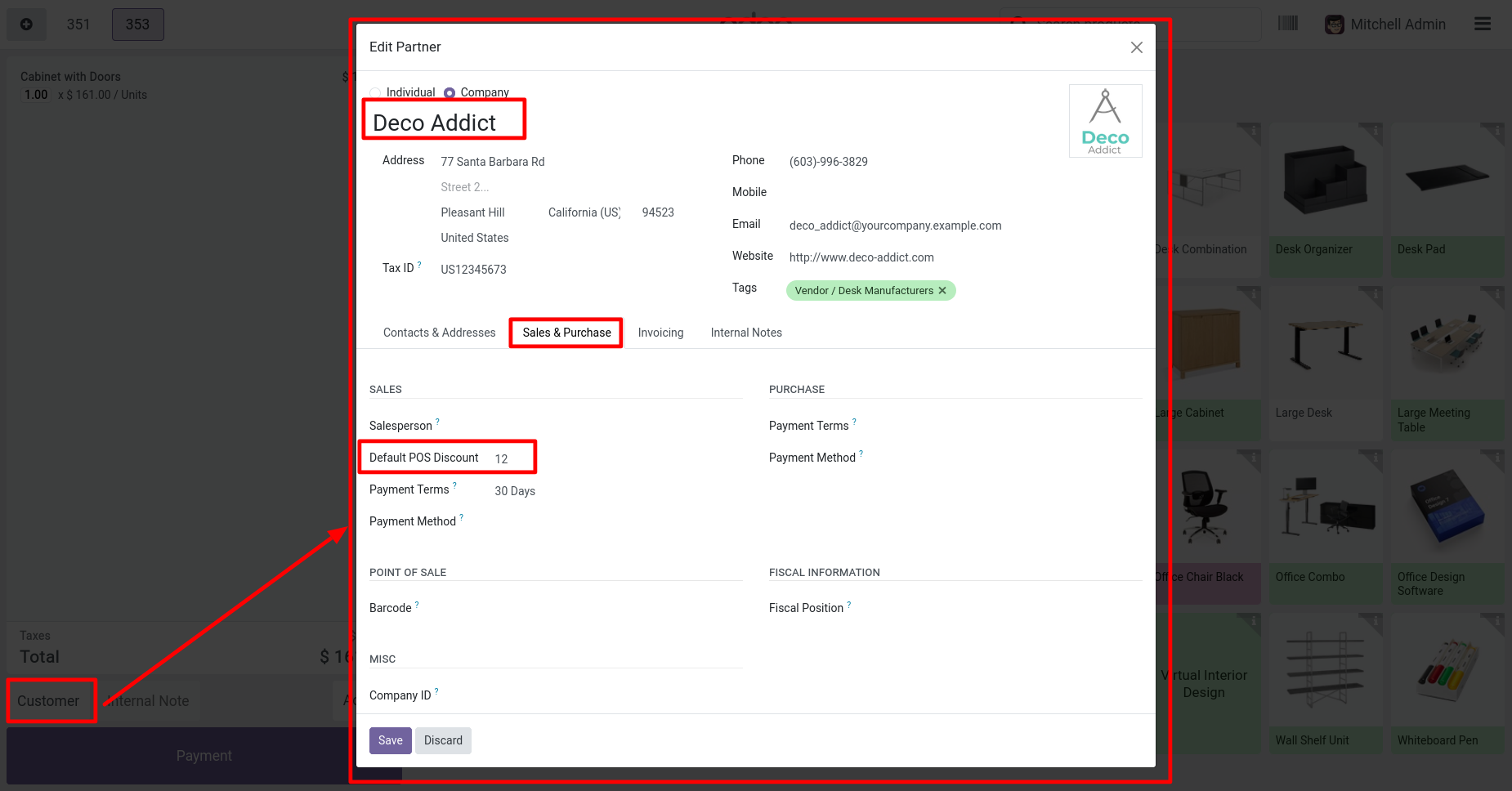The image size is (1512, 791).
Task: Switch to order 351
Action: click(78, 25)
